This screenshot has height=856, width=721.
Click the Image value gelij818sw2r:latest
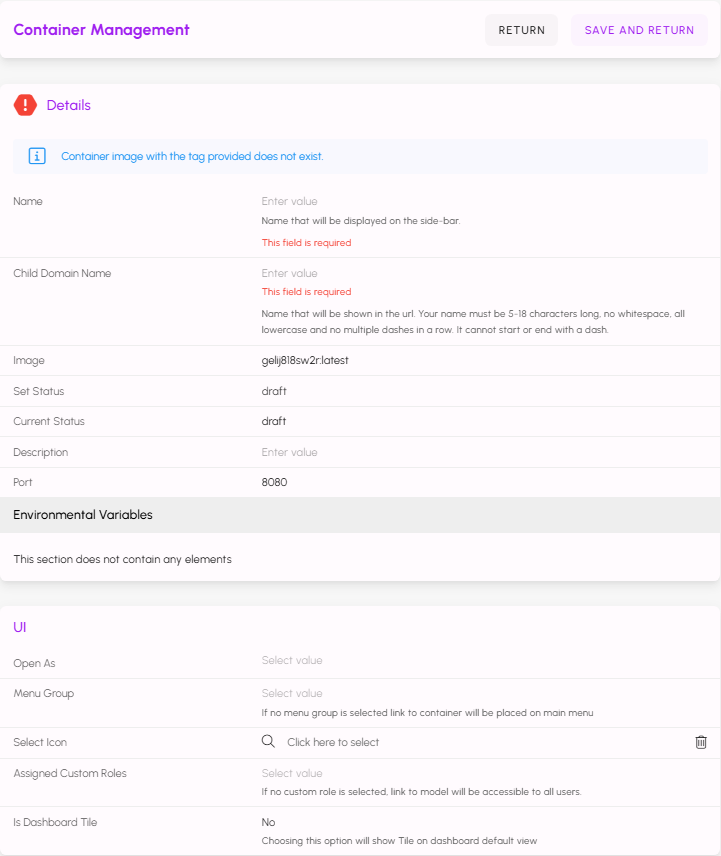305,360
